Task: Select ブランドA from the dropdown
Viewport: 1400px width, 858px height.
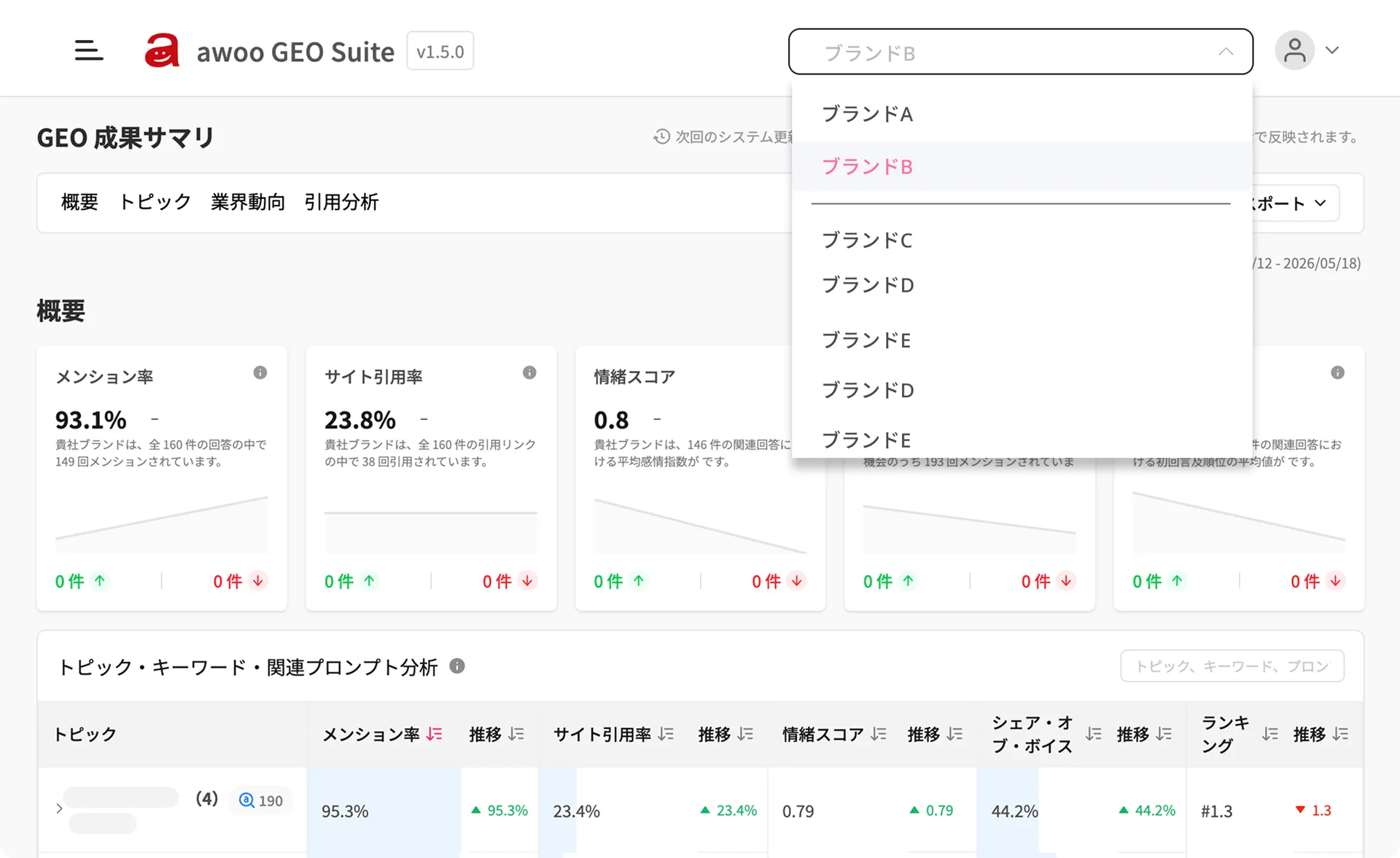Action: (x=1021, y=114)
